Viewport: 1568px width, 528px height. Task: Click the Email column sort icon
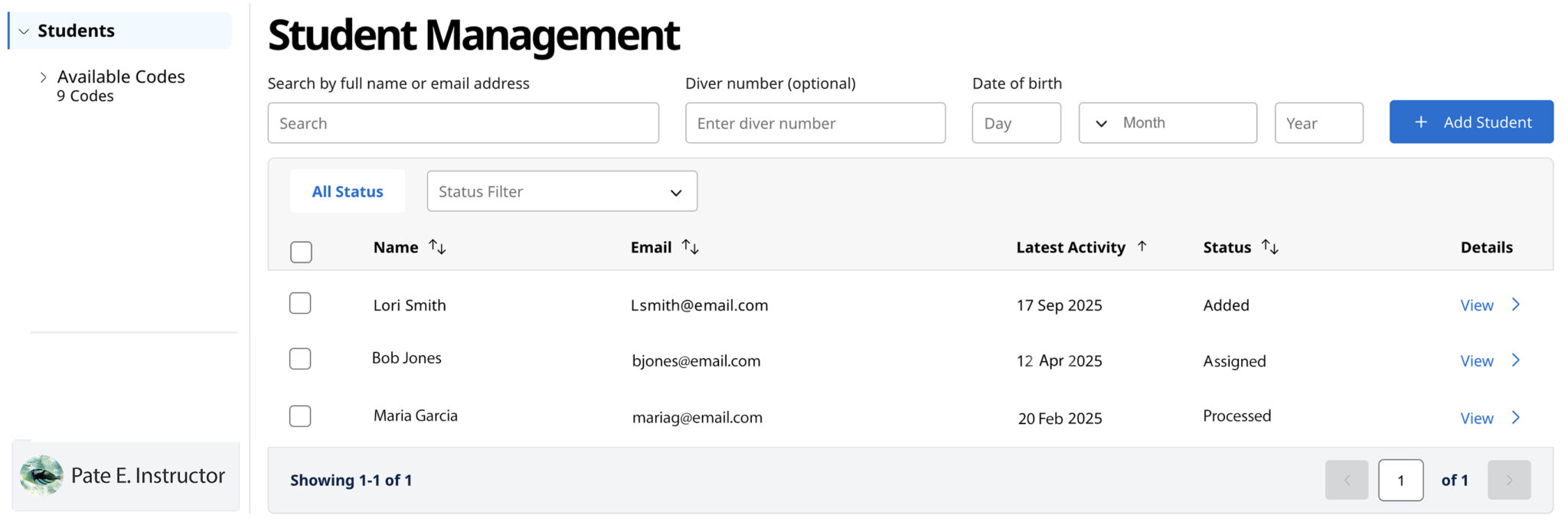tap(690, 247)
